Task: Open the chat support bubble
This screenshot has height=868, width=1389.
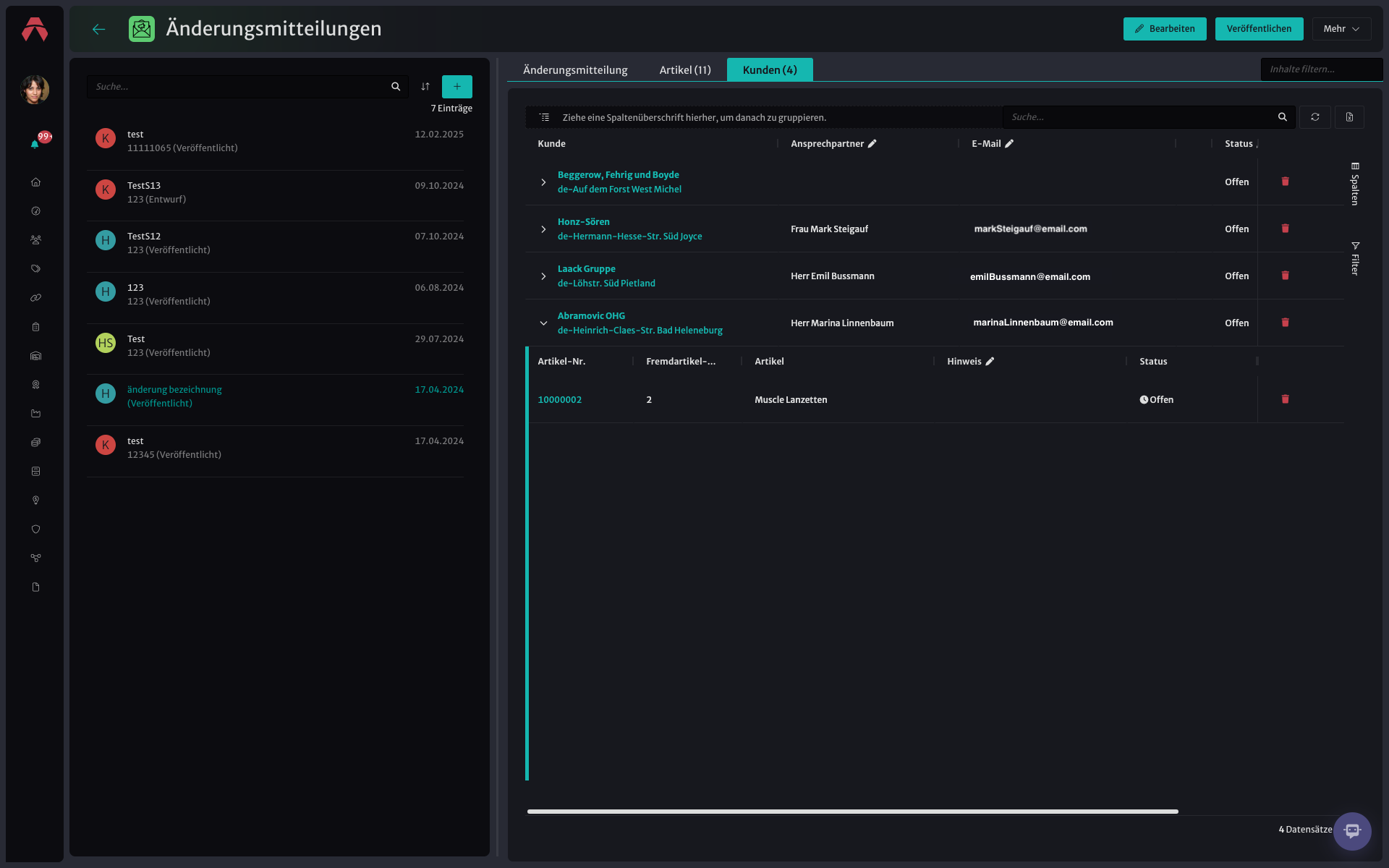Action: pyautogui.click(x=1352, y=831)
